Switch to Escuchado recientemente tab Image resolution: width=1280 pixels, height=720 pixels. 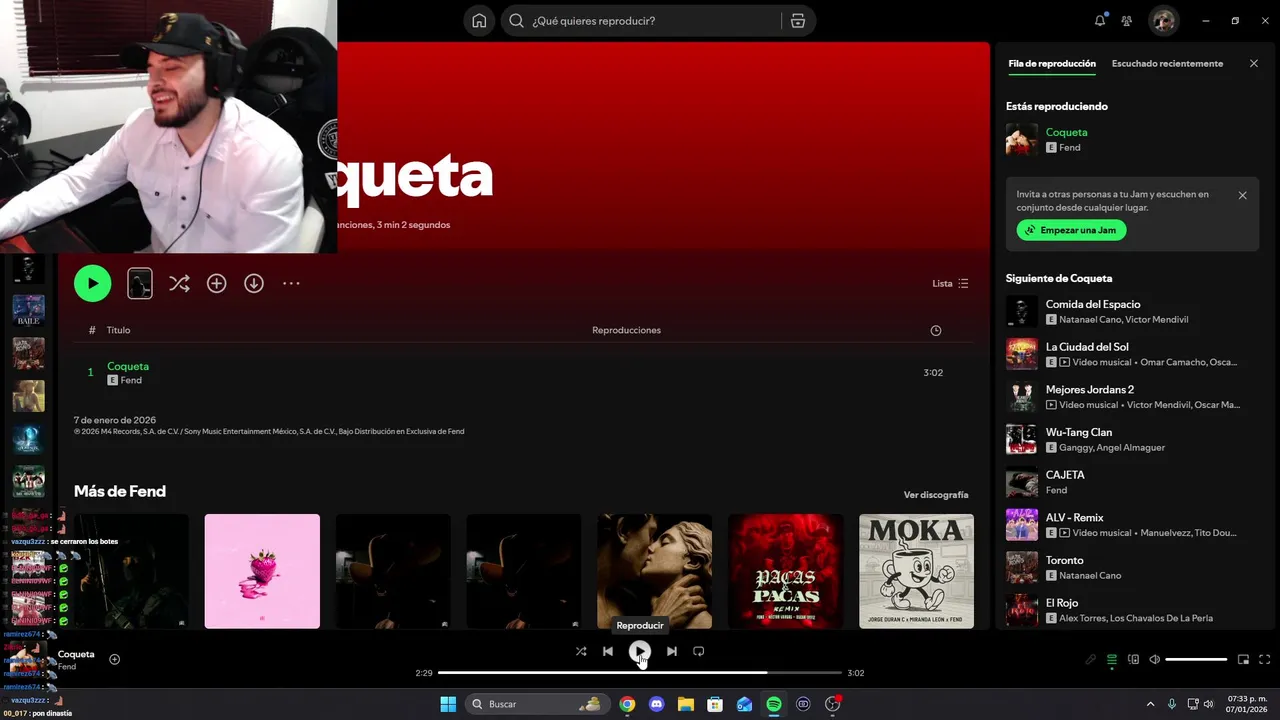click(x=1167, y=63)
